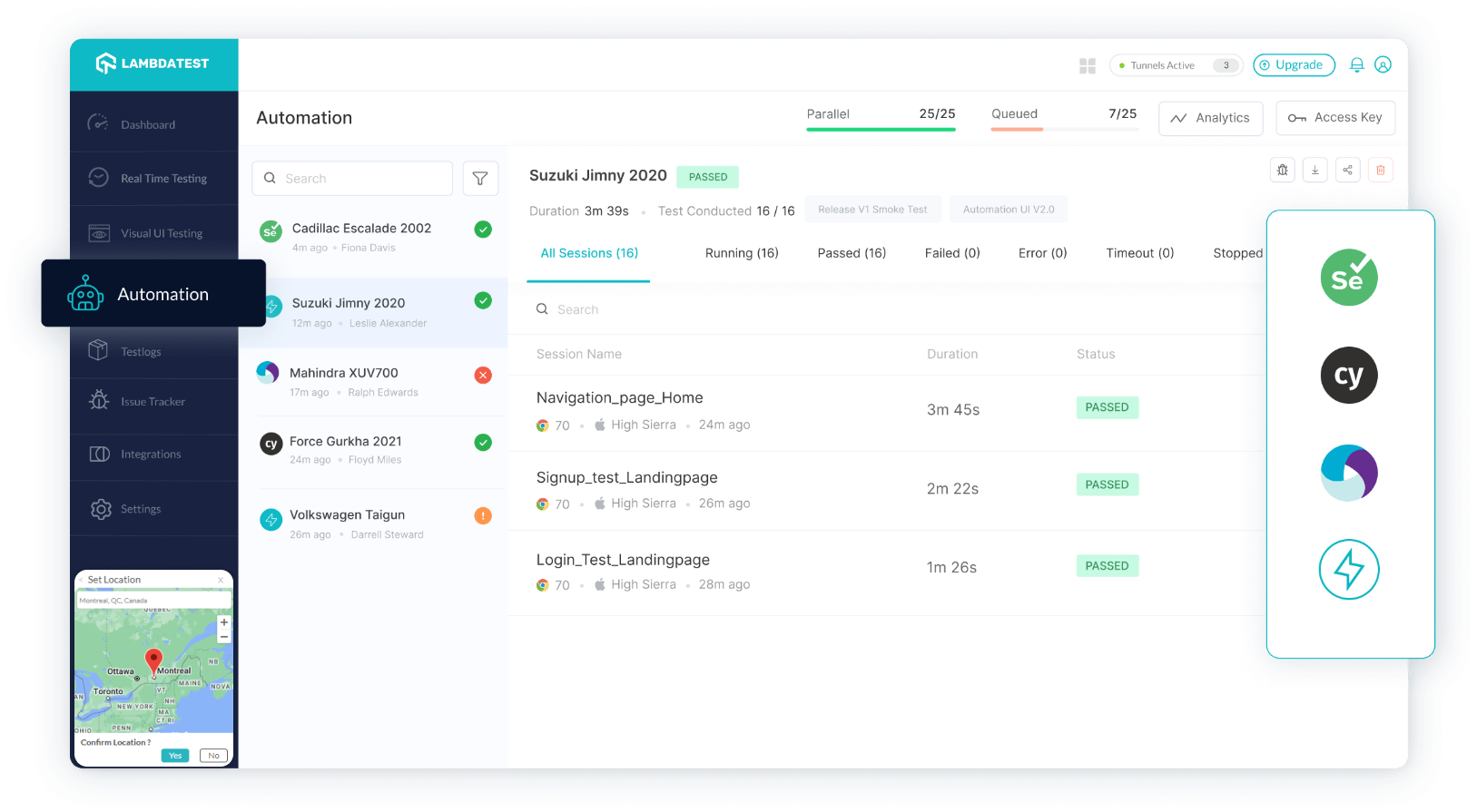Screen dimensions: 1477x812
Task: Click the Upgrade button
Action: [1294, 65]
